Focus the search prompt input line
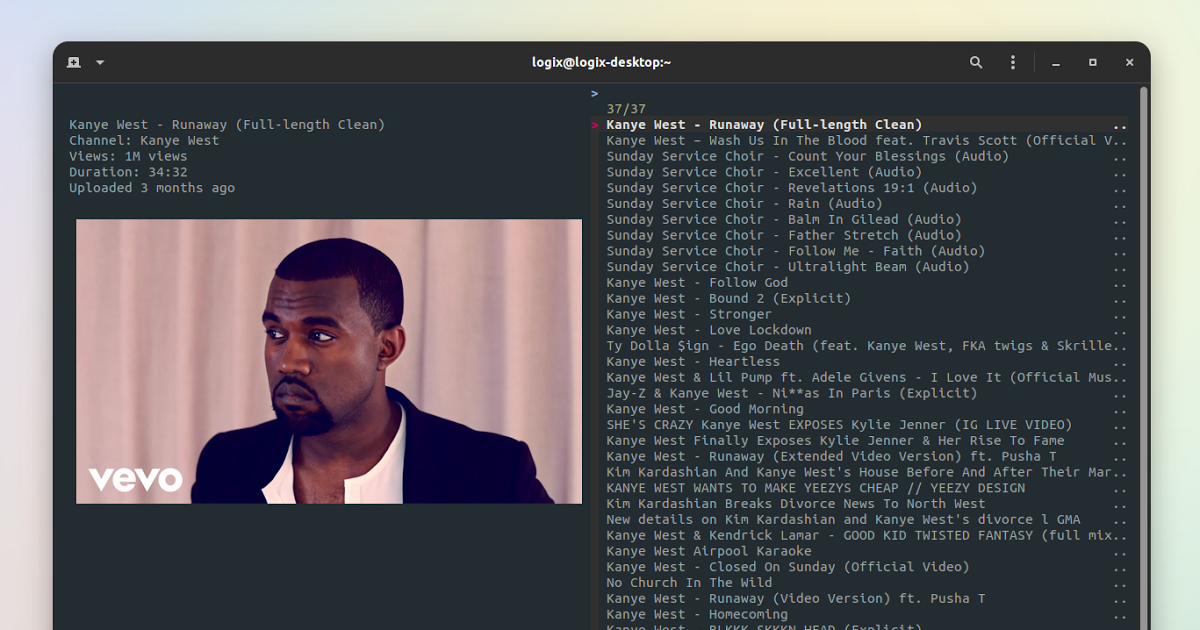The image size is (1200, 630). pos(860,94)
